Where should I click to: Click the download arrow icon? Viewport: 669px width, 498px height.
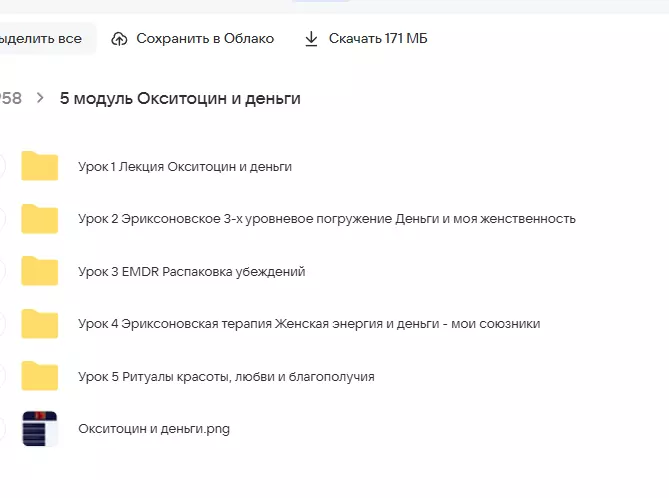coord(310,39)
